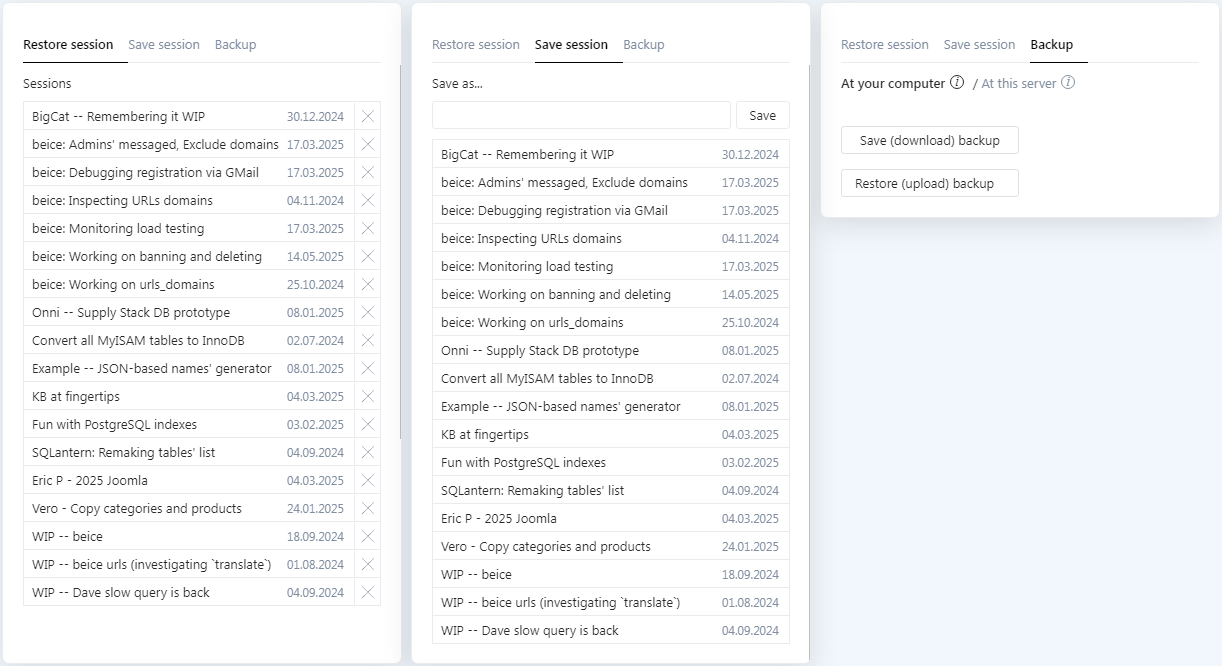
Task: Delete the 'Onni -- Supply Stack DB prototype' session
Action: coord(367,312)
